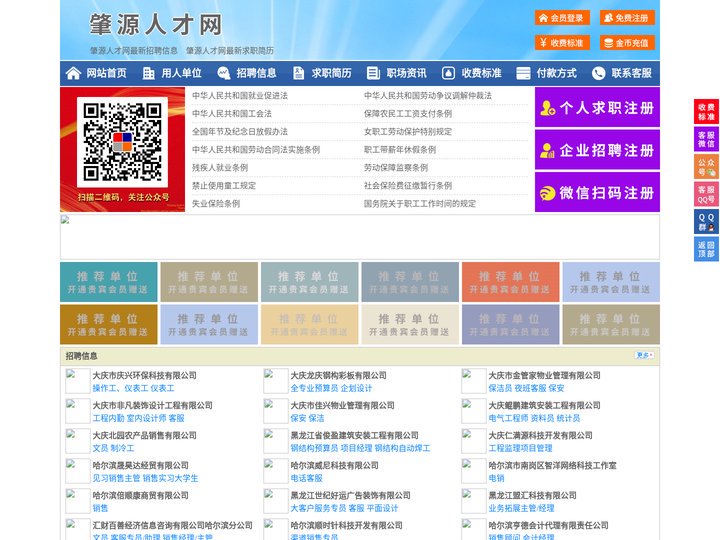Open company 哈尔滨市南岗区智洋网络科技工作室
This screenshot has height=540, width=720.
(552, 466)
